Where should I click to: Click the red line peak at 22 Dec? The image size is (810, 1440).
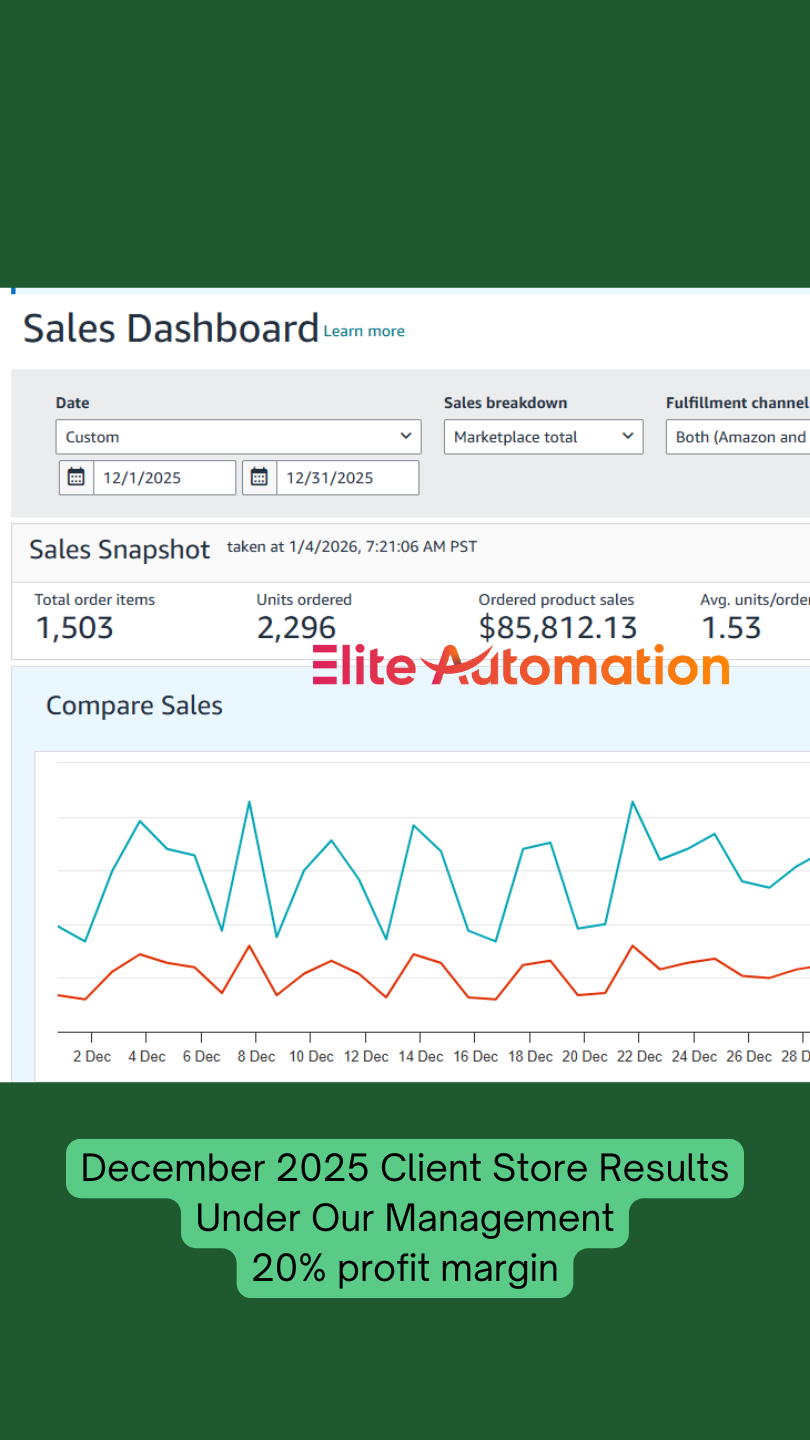click(632, 945)
